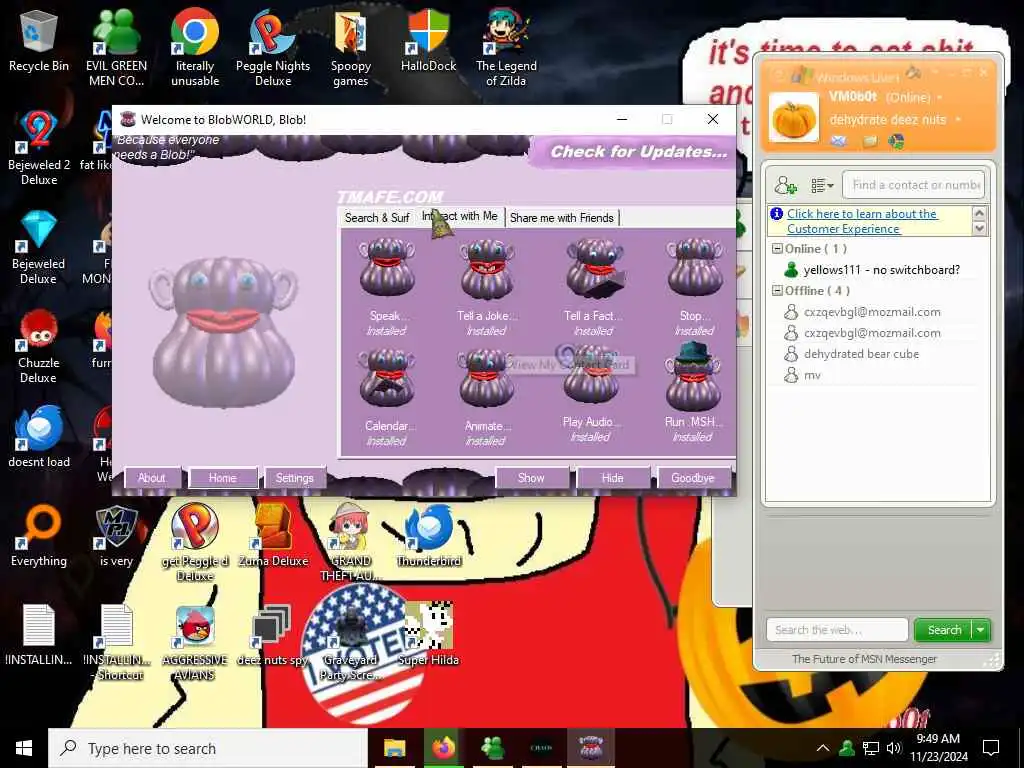Click the Play Audio blob icon
Screen dimensions: 1024x768
591,376
